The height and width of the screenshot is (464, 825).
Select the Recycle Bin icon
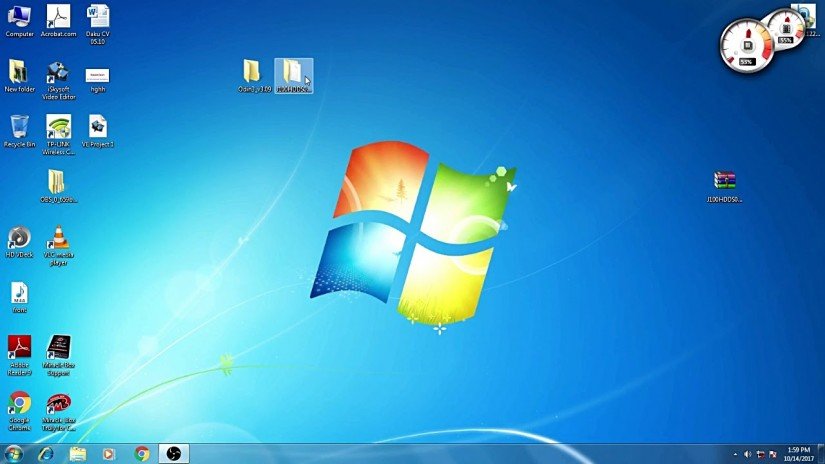click(x=19, y=132)
